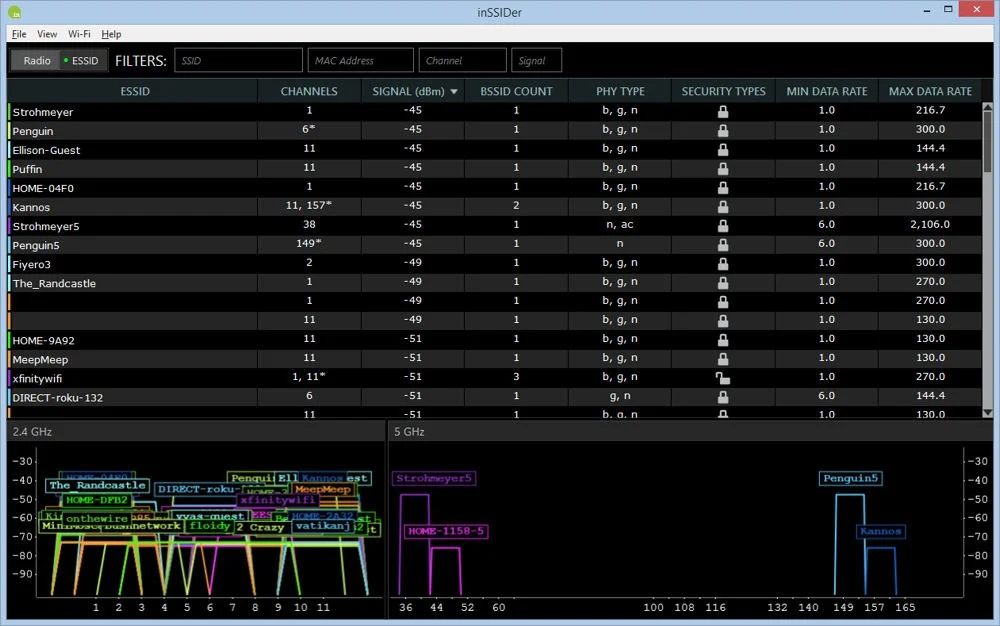Click the lock icon beside DIRECT-roku-132
The width and height of the screenshot is (1000, 626).
pos(722,395)
